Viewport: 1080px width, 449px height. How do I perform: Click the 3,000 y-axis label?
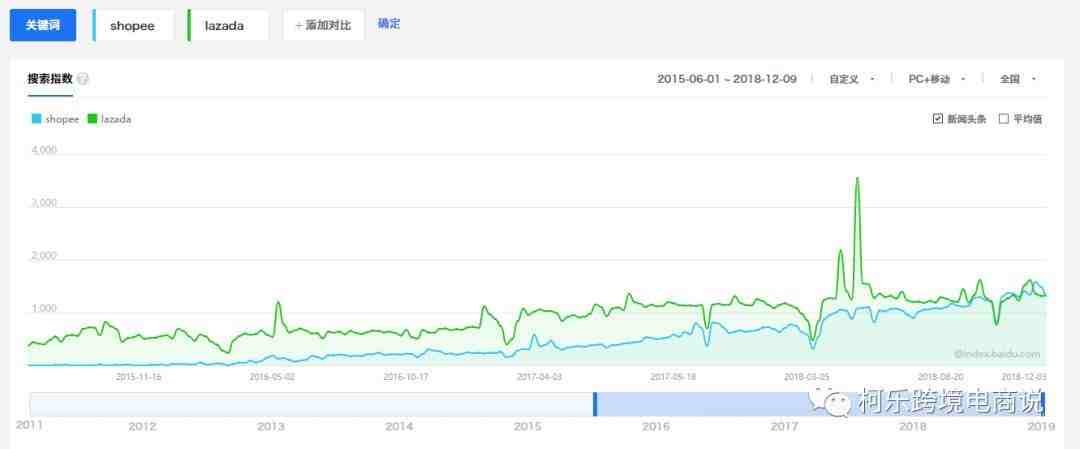point(43,203)
